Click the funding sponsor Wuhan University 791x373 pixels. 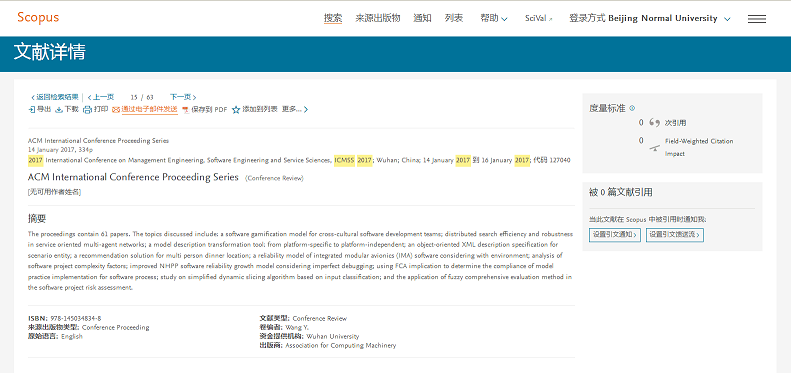click(332, 337)
